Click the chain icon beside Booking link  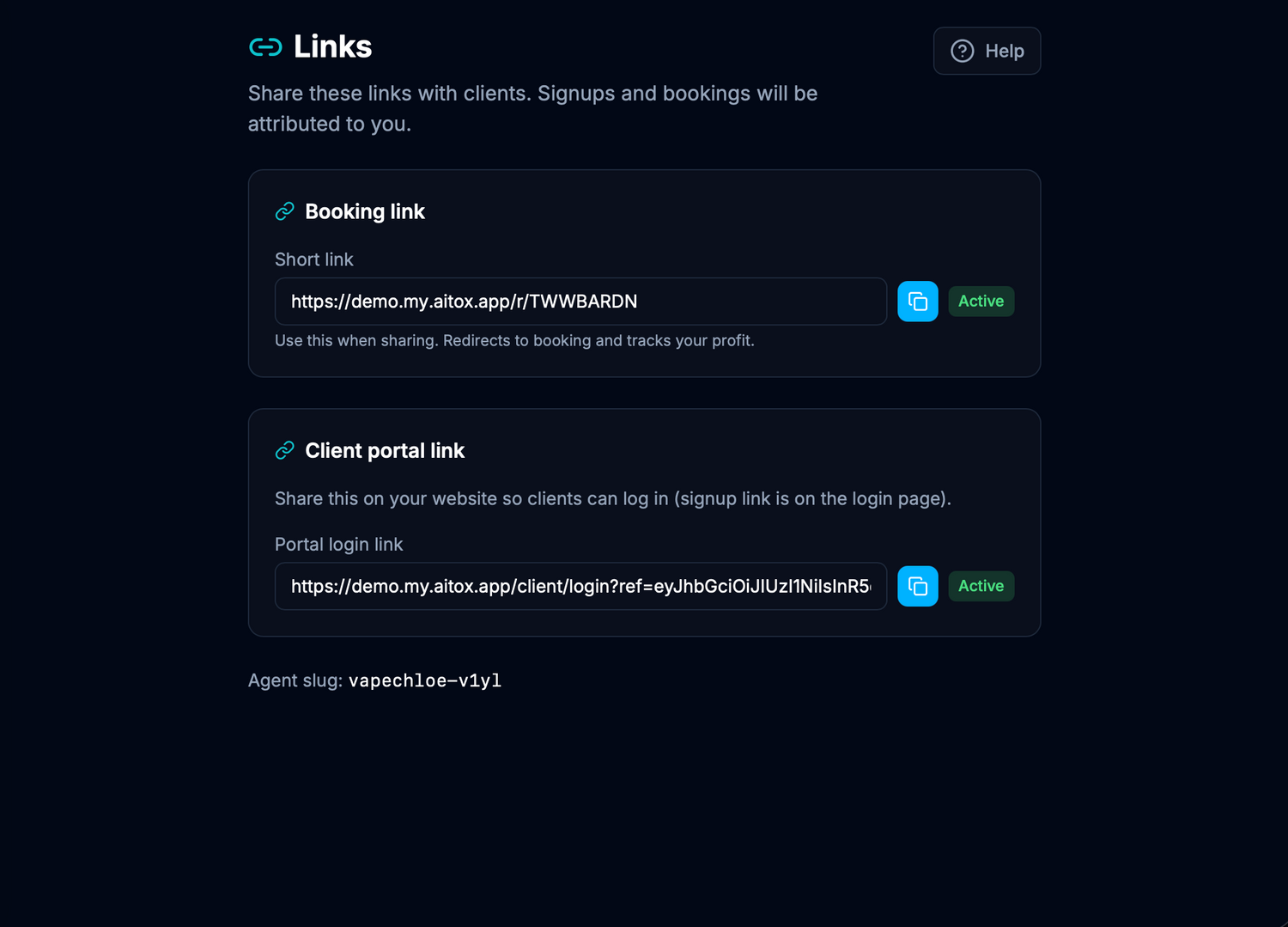(285, 211)
